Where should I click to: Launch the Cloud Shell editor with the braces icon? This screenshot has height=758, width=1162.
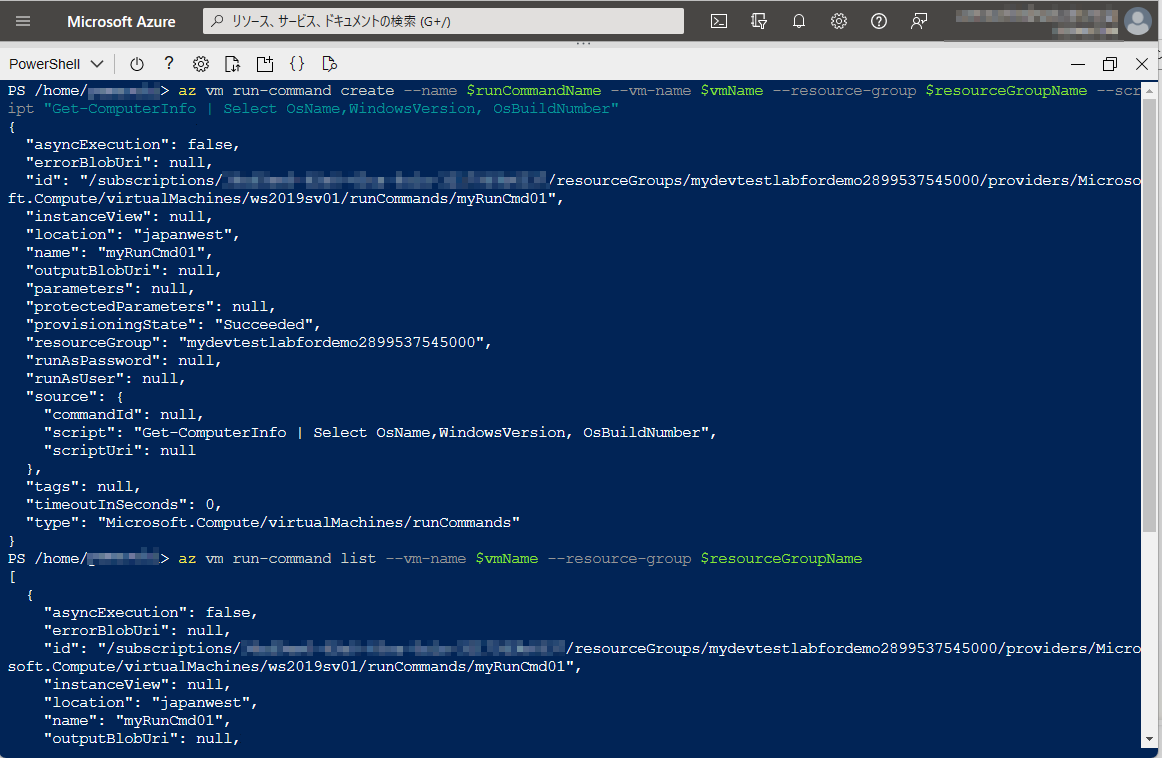pyautogui.click(x=296, y=63)
